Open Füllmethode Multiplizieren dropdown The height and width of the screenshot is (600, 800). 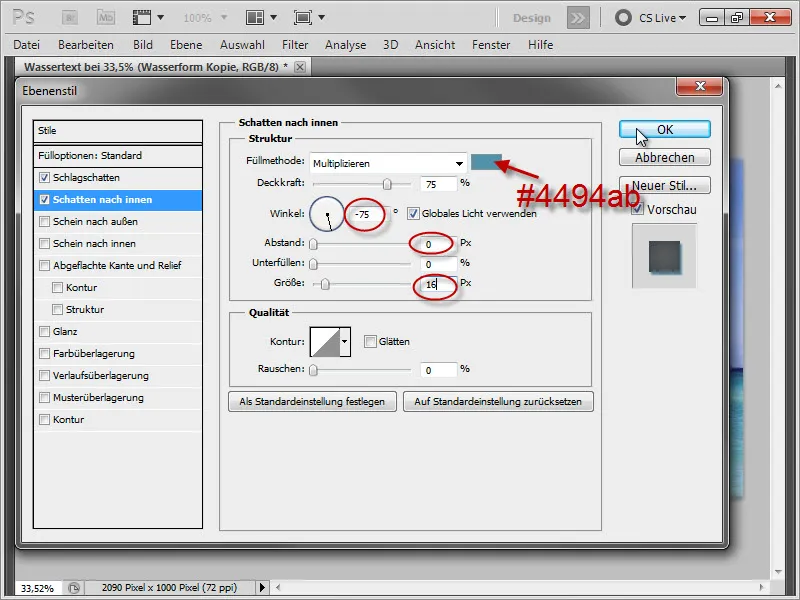(388, 163)
